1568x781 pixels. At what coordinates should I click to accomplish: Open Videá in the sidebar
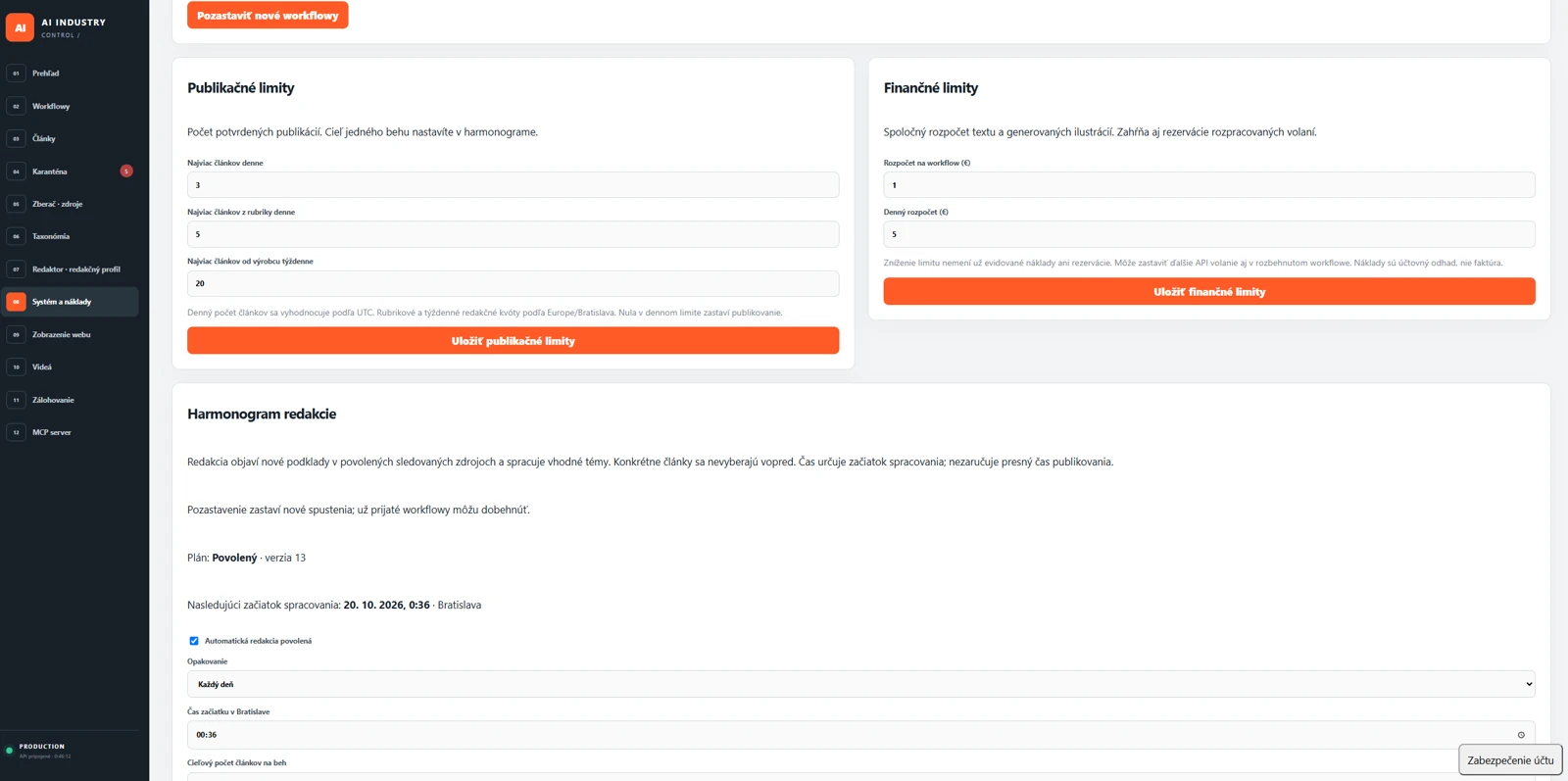point(42,367)
